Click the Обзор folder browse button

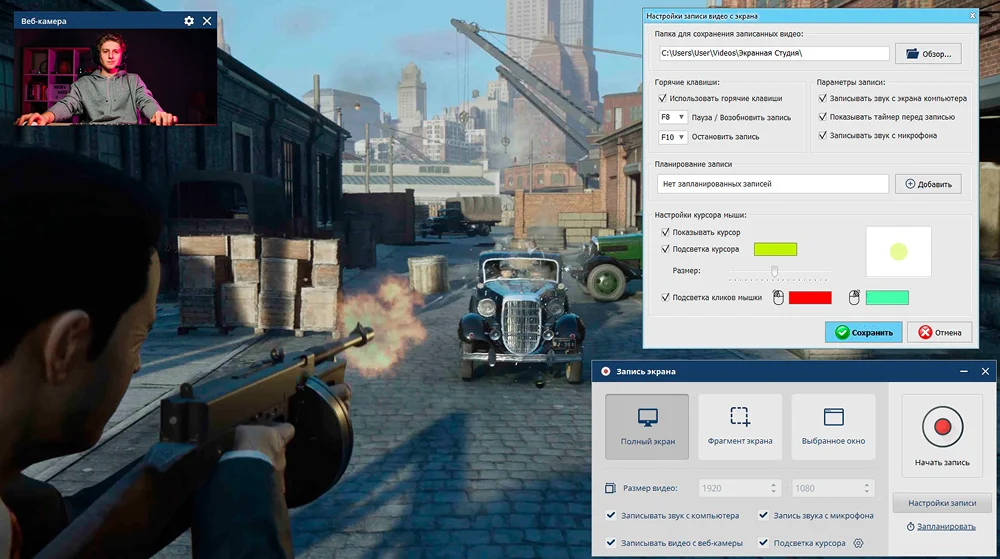pyautogui.click(x=928, y=54)
